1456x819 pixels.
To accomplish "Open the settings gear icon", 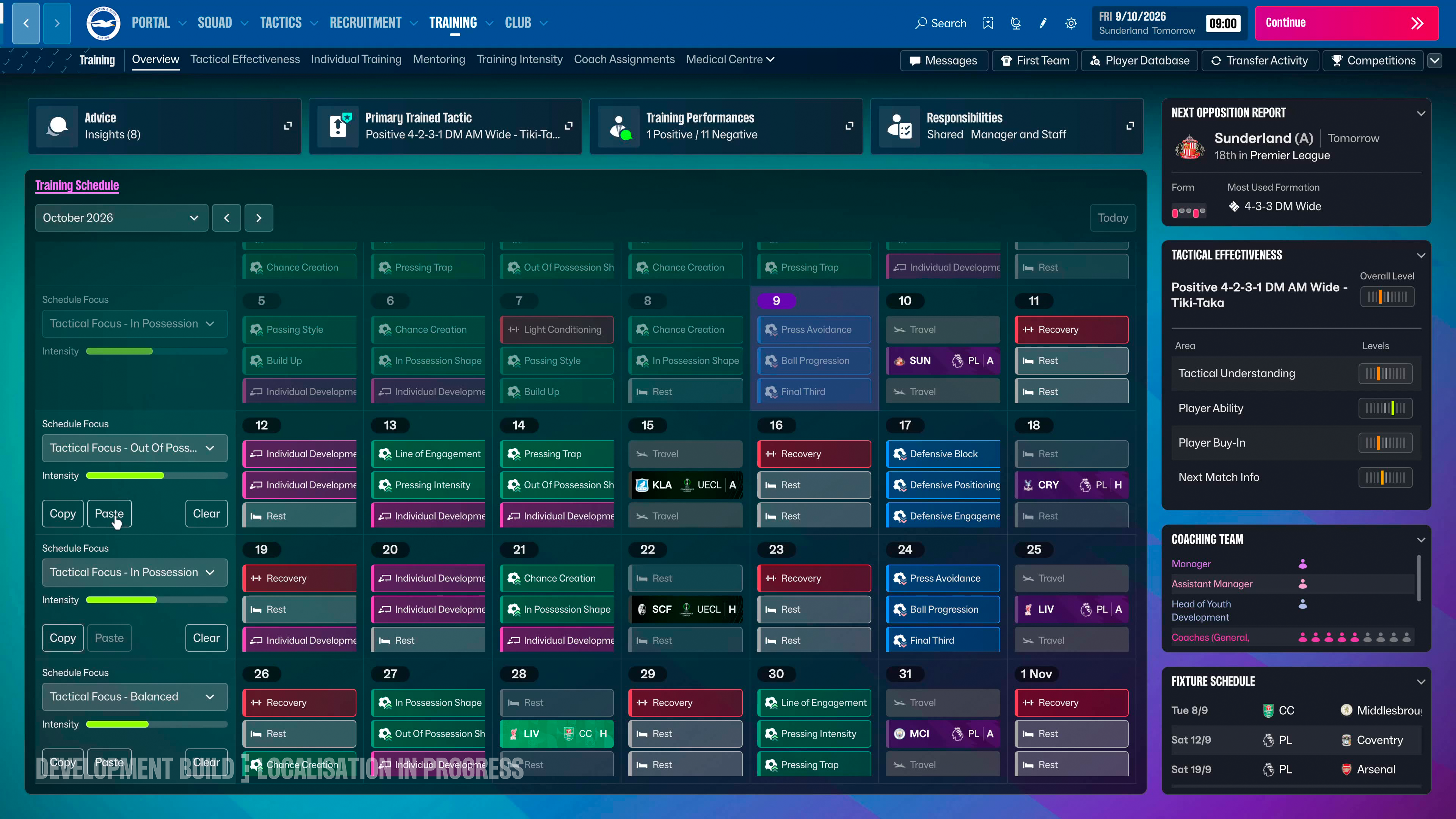I will 1070,23.
